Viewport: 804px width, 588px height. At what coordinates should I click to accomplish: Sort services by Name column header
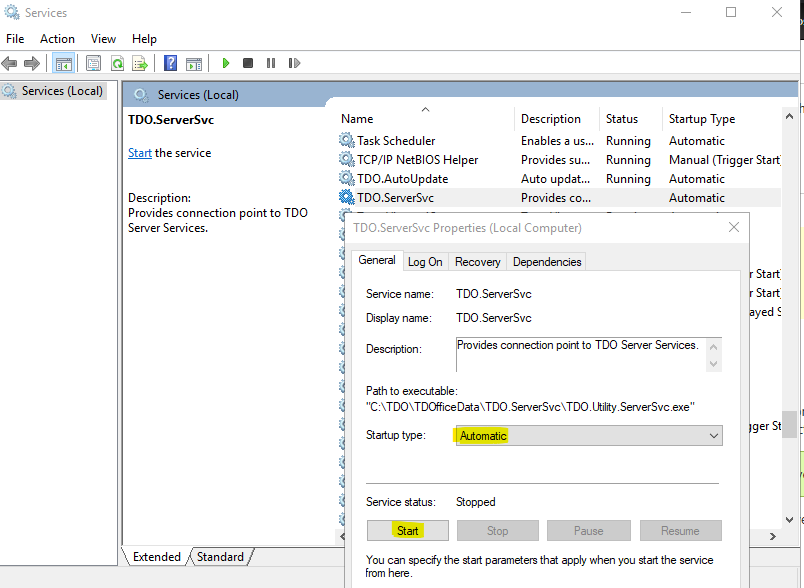[x=357, y=118]
